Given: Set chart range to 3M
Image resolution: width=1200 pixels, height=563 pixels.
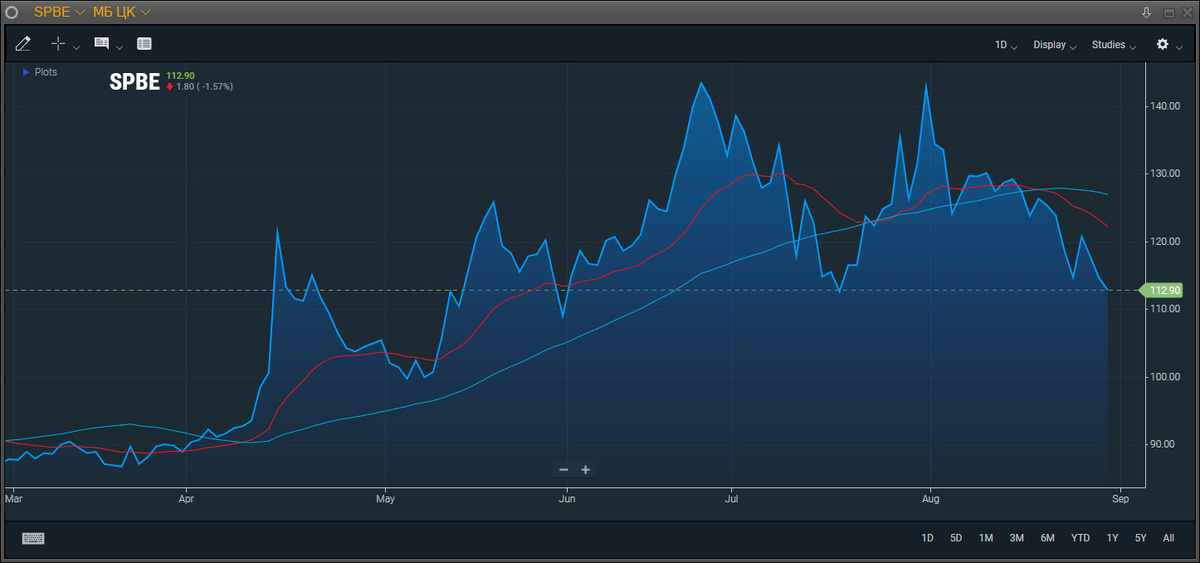Looking at the screenshot, I should pos(1016,538).
